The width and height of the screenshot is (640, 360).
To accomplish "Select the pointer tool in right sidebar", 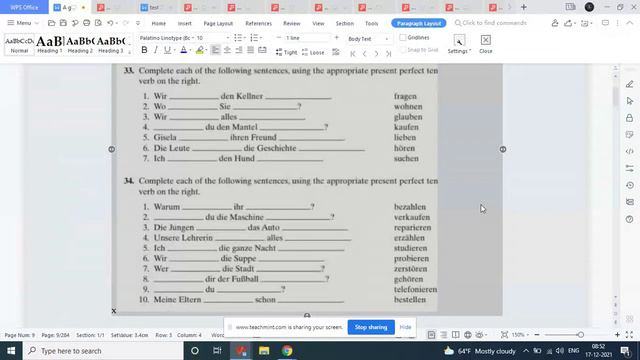I will (x=629, y=101).
